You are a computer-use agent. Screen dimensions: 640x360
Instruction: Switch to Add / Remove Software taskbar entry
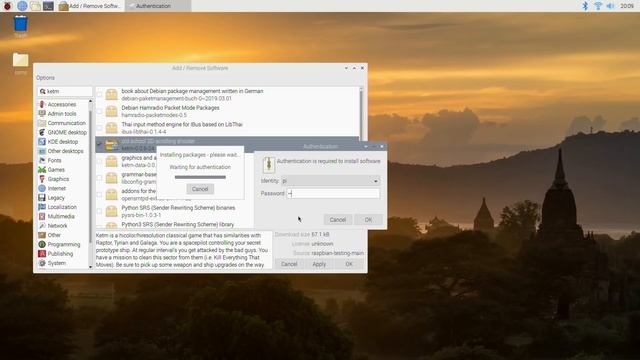tap(90, 6)
